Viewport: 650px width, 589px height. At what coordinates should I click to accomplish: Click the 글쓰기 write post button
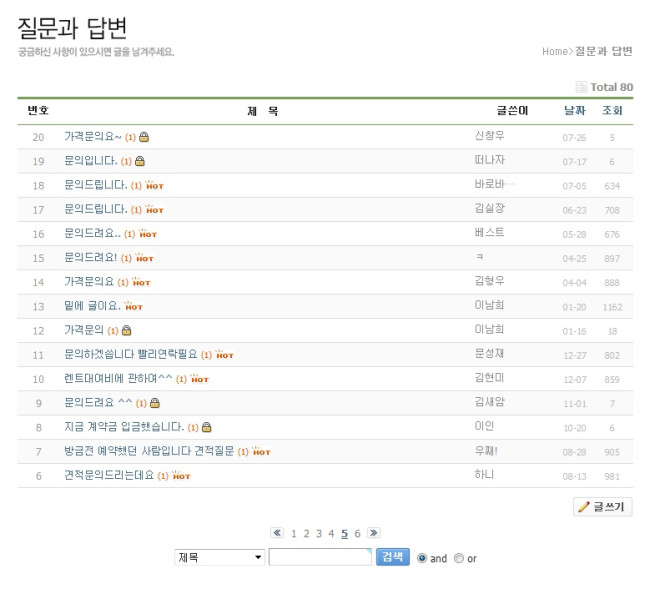pos(602,507)
